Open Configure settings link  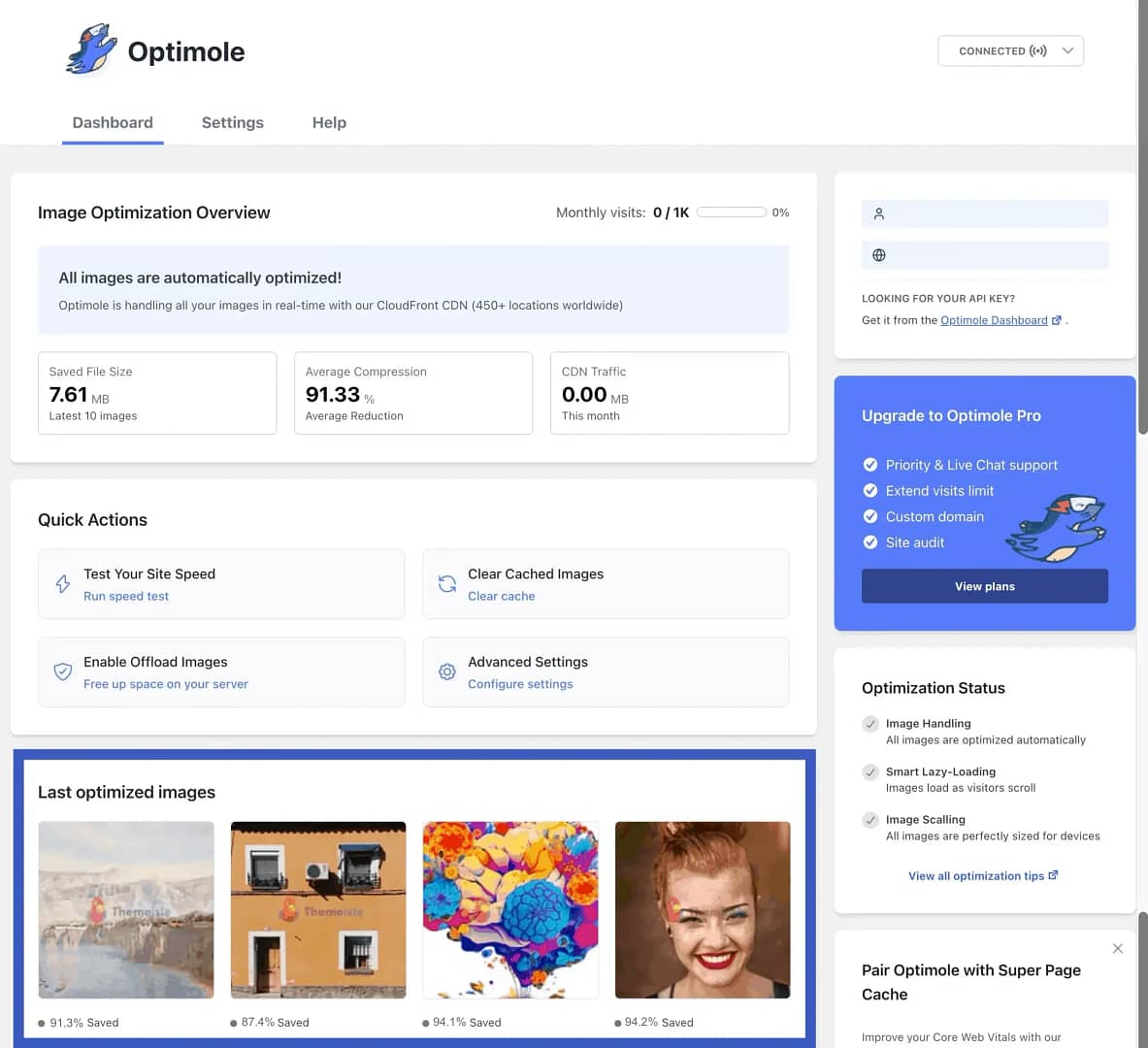[x=520, y=684]
